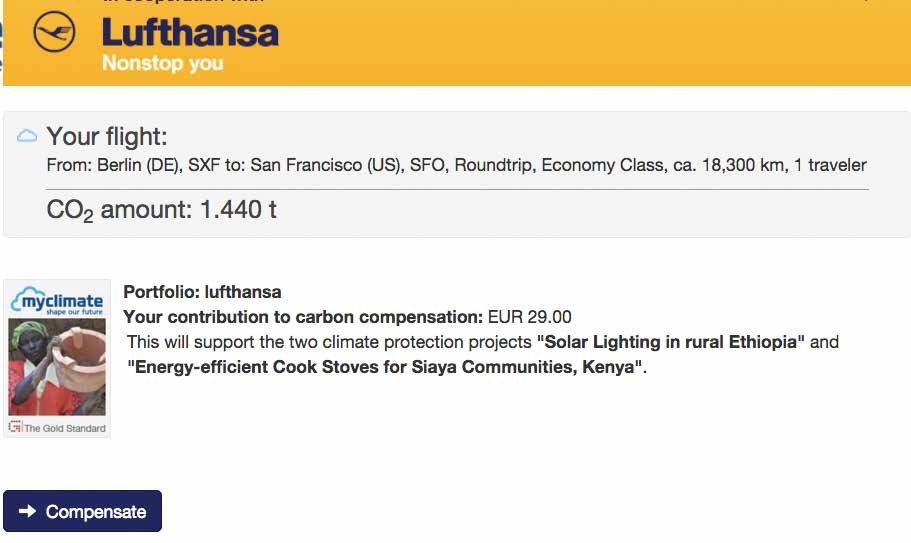Open Energy-efficient Cook Stoves Kenya project
Screen dimensions: 911x543
[x=385, y=367]
